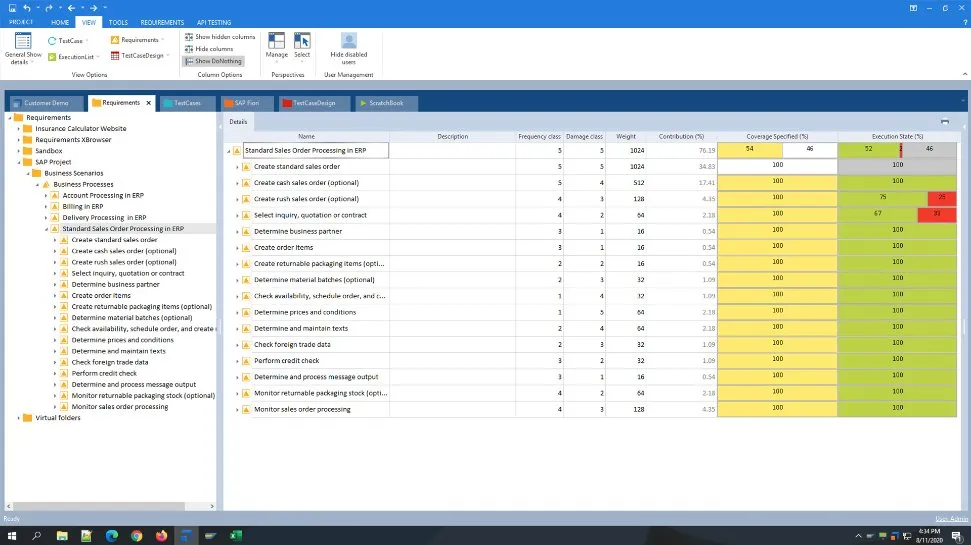Expand the Virtual folders tree node

(x=19, y=418)
